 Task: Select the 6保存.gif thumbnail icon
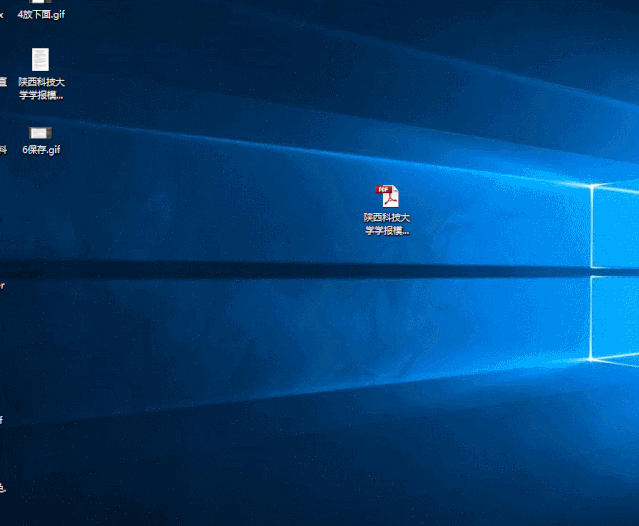coord(40,133)
